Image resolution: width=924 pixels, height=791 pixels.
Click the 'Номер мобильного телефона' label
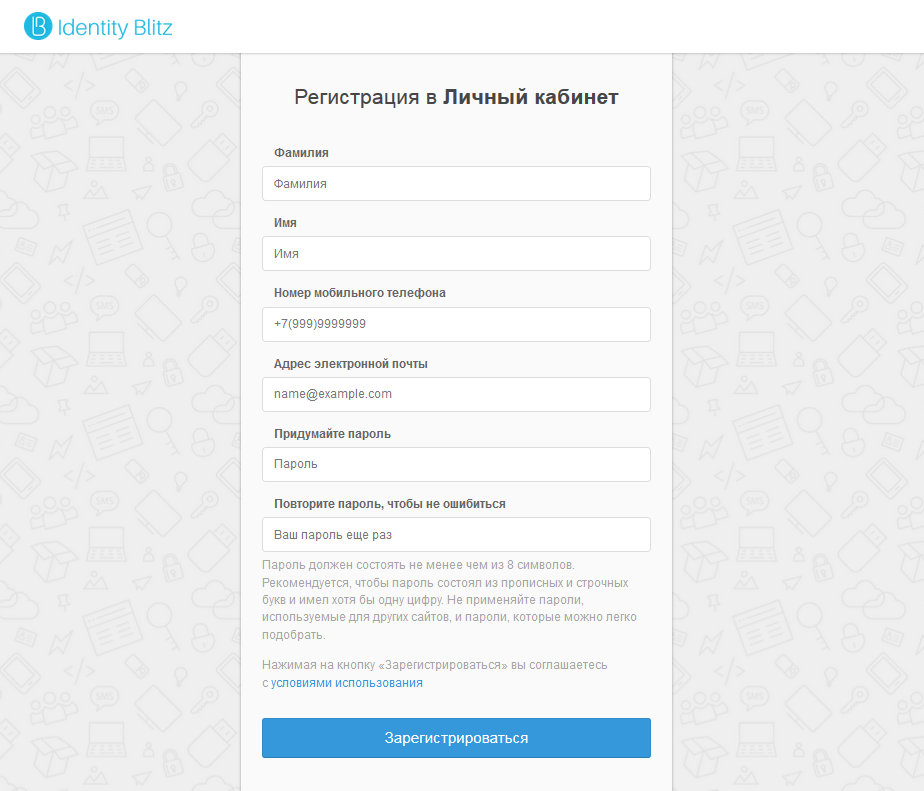point(360,293)
